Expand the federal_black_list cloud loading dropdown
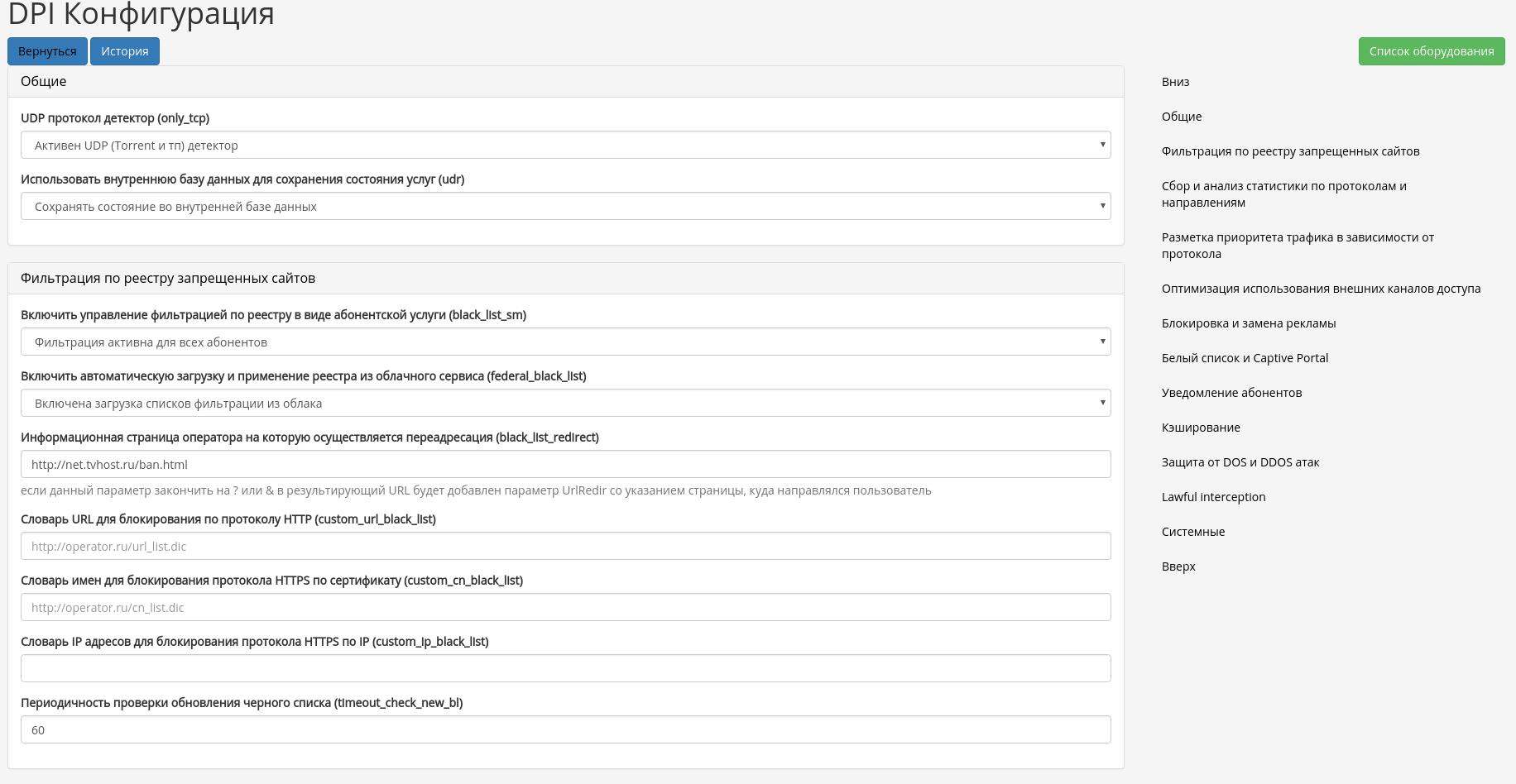 click(x=566, y=403)
